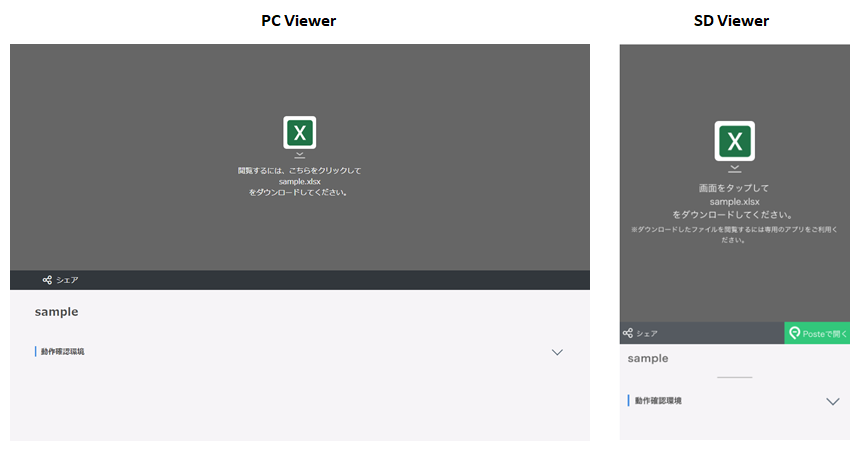Click the 'PC Viewer' heading
The height and width of the screenshot is (450, 862).
(x=299, y=21)
